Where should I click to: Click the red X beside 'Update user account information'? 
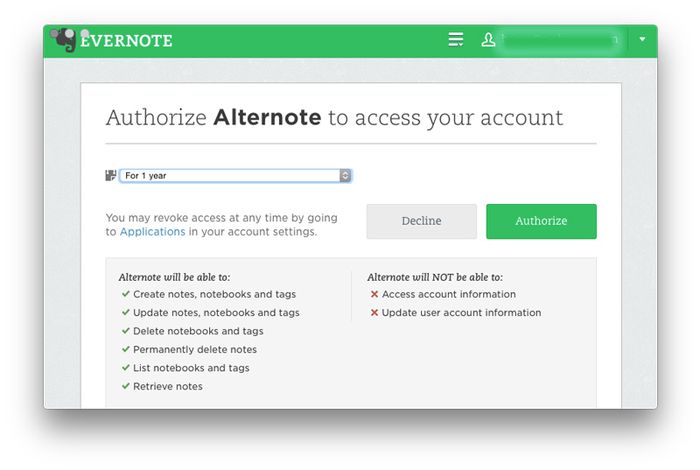coord(374,312)
